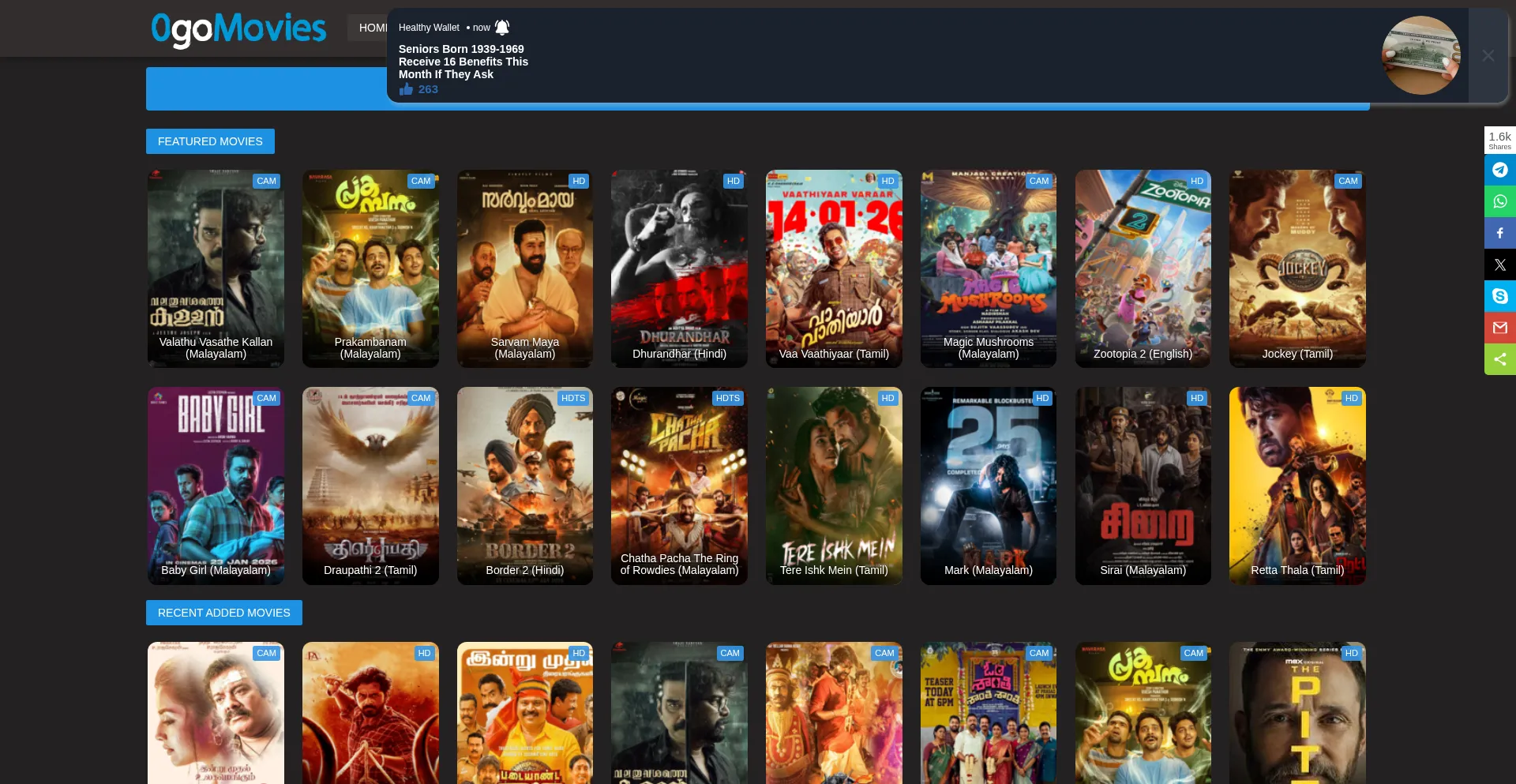This screenshot has height=784, width=1516.
Task: Click the HD badge on Zootopia 2 poster
Action: click(1197, 181)
